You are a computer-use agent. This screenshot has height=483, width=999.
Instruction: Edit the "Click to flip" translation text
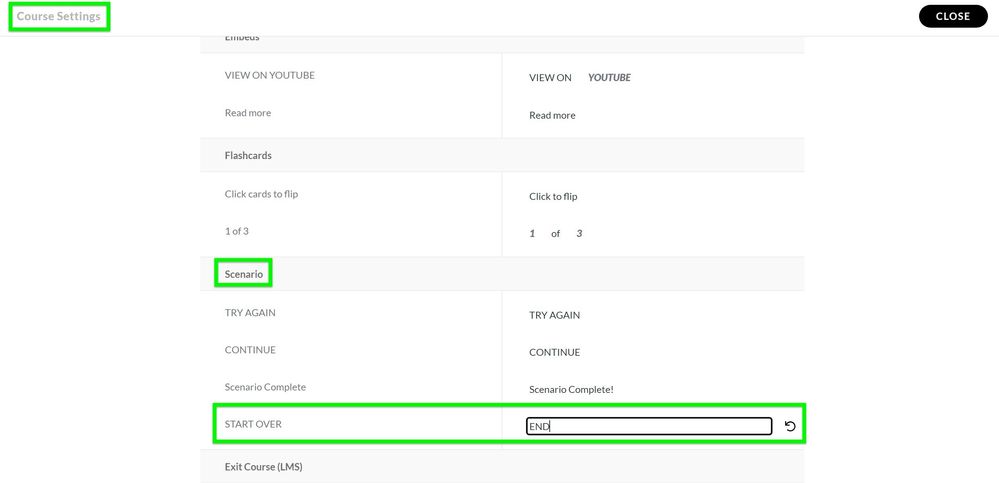click(x=553, y=197)
